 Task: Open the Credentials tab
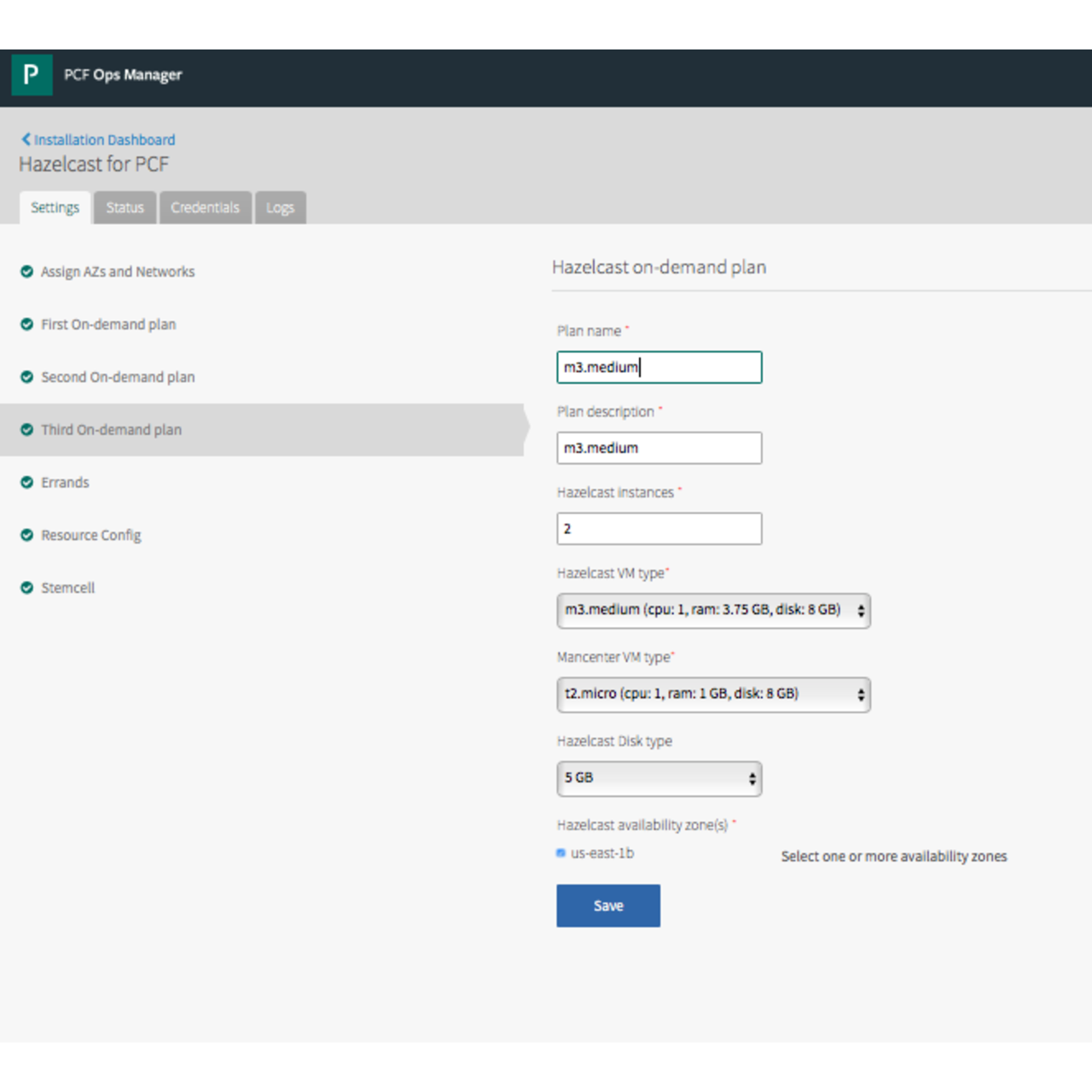tap(205, 207)
